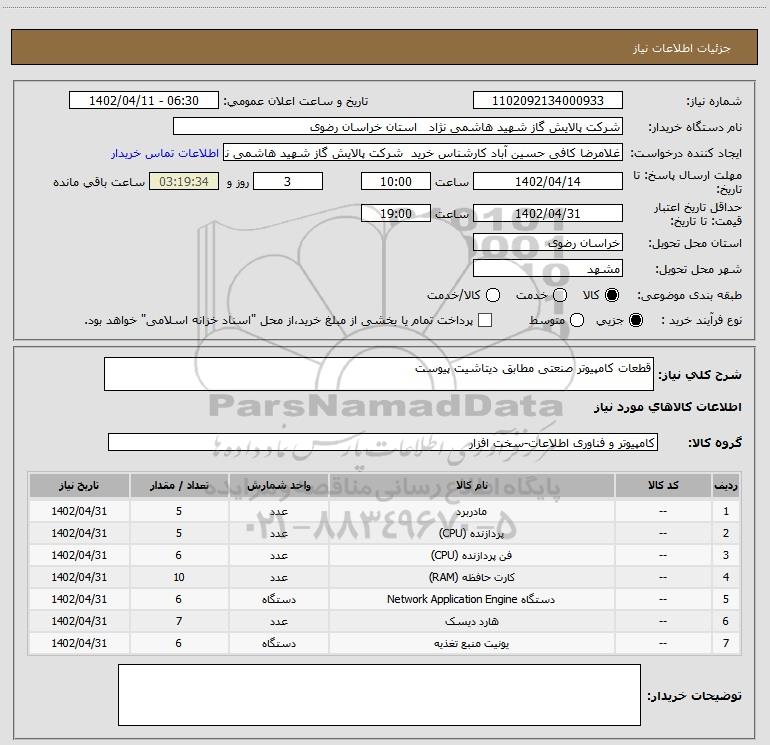770x745 pixels.
Task: Click the نام کالا column header
Action: (471, 486)
